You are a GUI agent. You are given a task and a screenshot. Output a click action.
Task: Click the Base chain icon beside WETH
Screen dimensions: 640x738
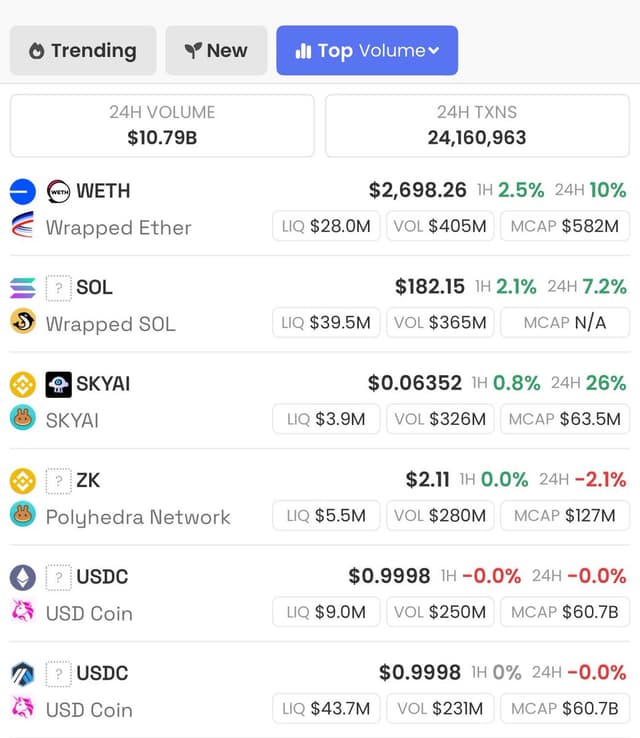coord(23,192)
